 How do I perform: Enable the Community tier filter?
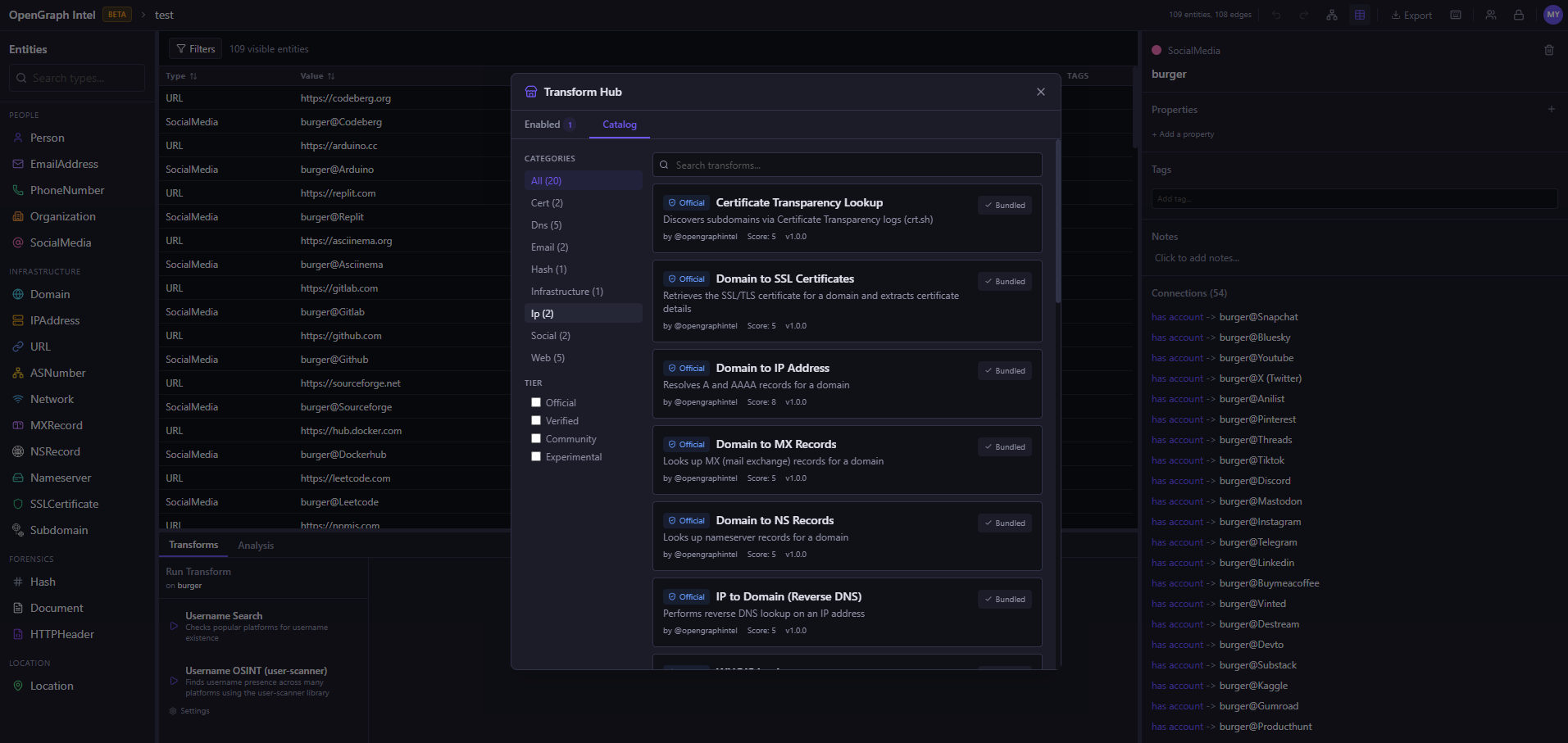coord(536,438)
